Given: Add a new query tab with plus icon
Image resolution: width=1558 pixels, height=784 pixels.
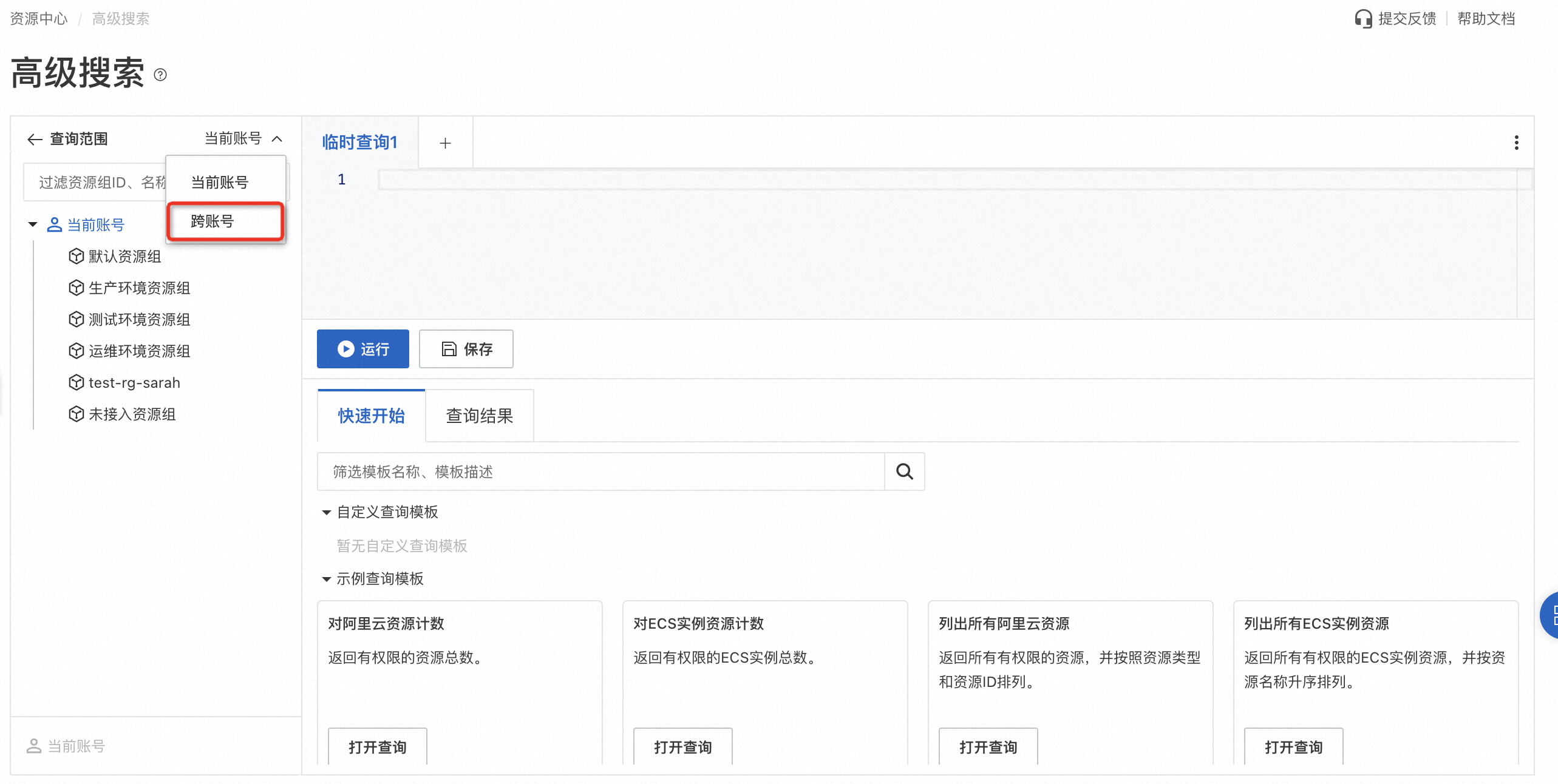Looking at the screenshot, I should 445,143.
